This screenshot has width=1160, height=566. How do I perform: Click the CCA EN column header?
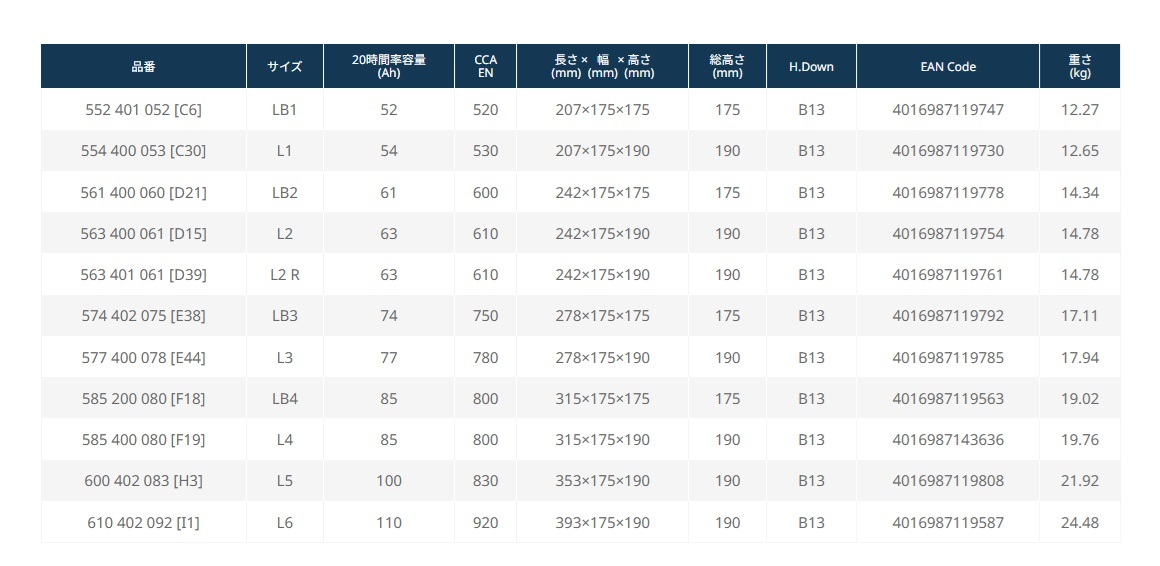485,67
